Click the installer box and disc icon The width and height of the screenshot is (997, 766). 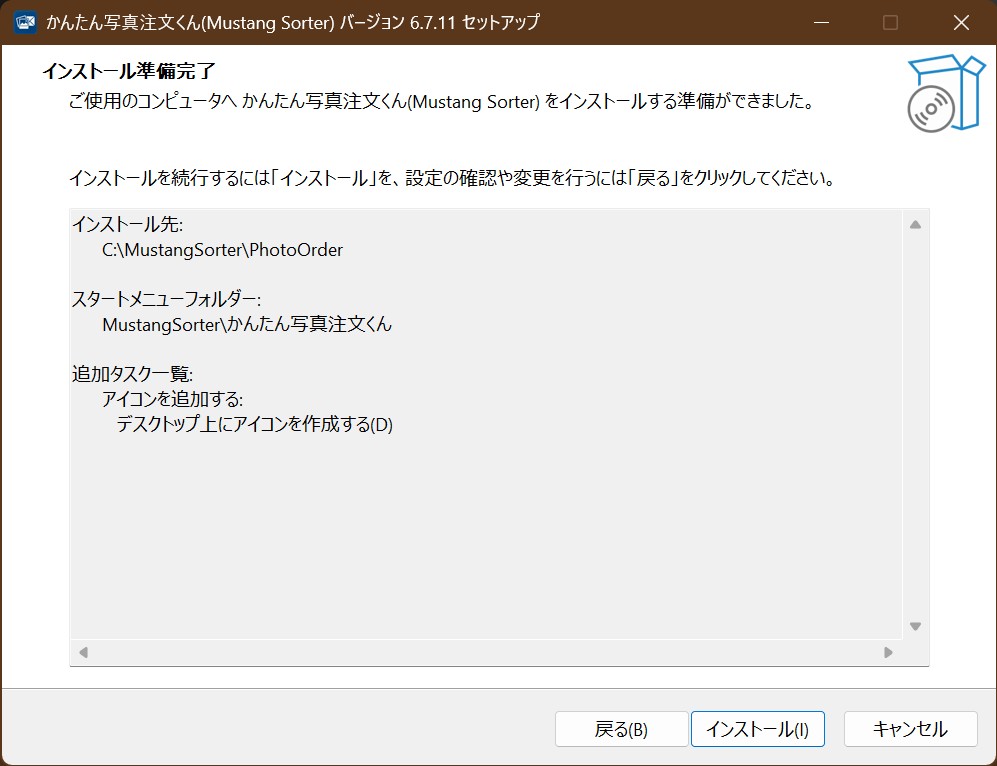point(945,93)
